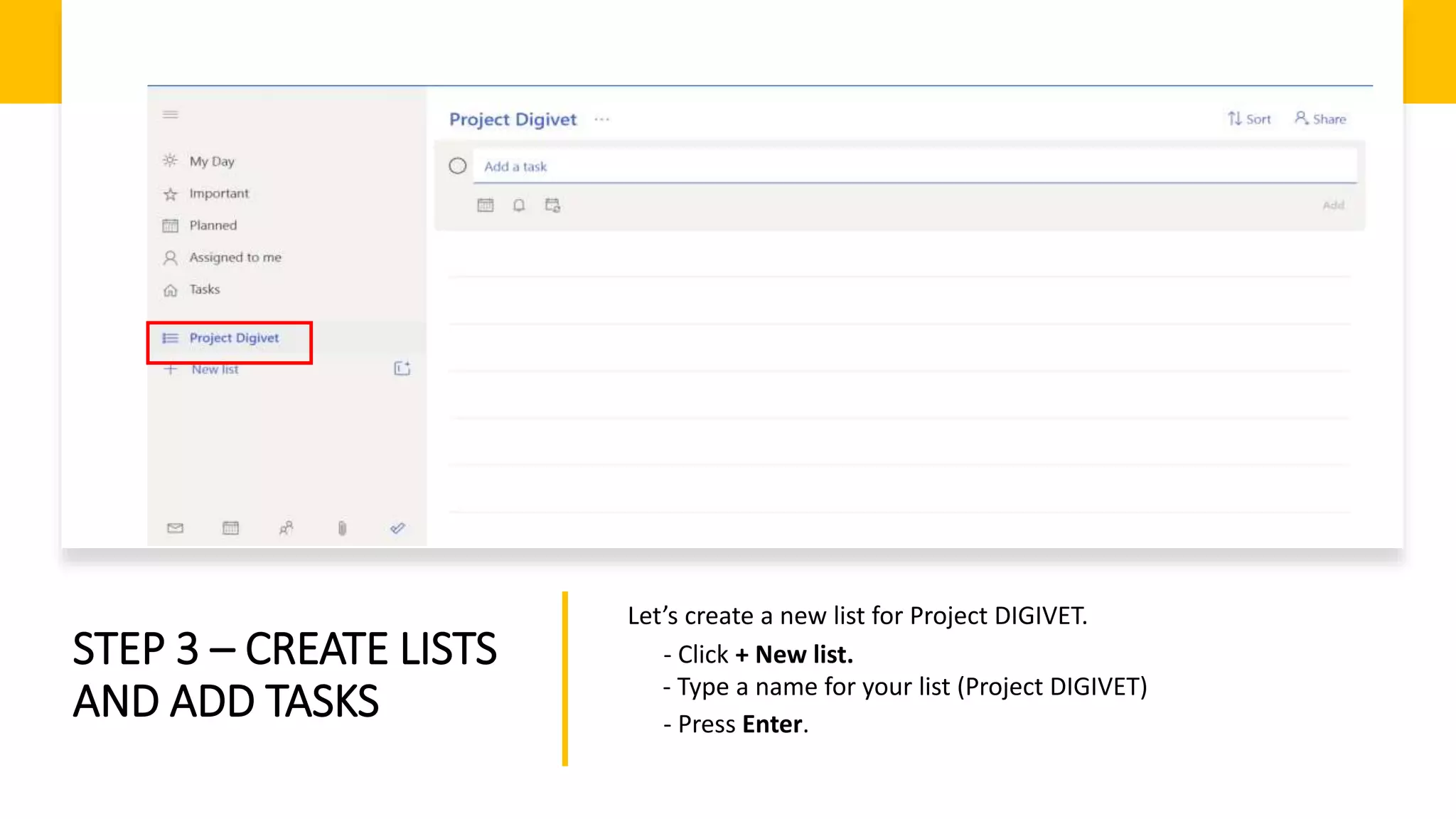Click the calendar icon next to Planned
This screenshot has width=1456, height=819.
coord(170,226)
